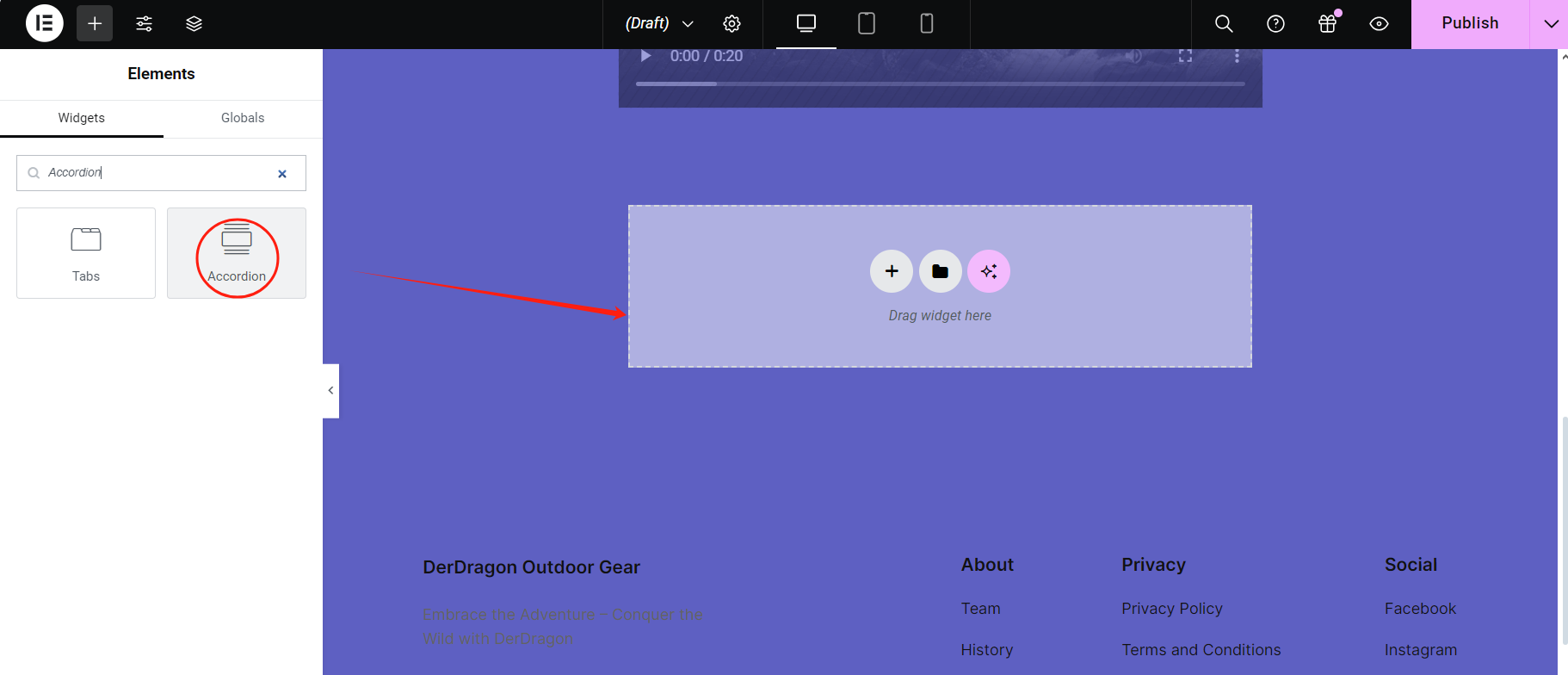Switch to mobile portrait view
Screen dimensions: 1568x675
[927, 23]
